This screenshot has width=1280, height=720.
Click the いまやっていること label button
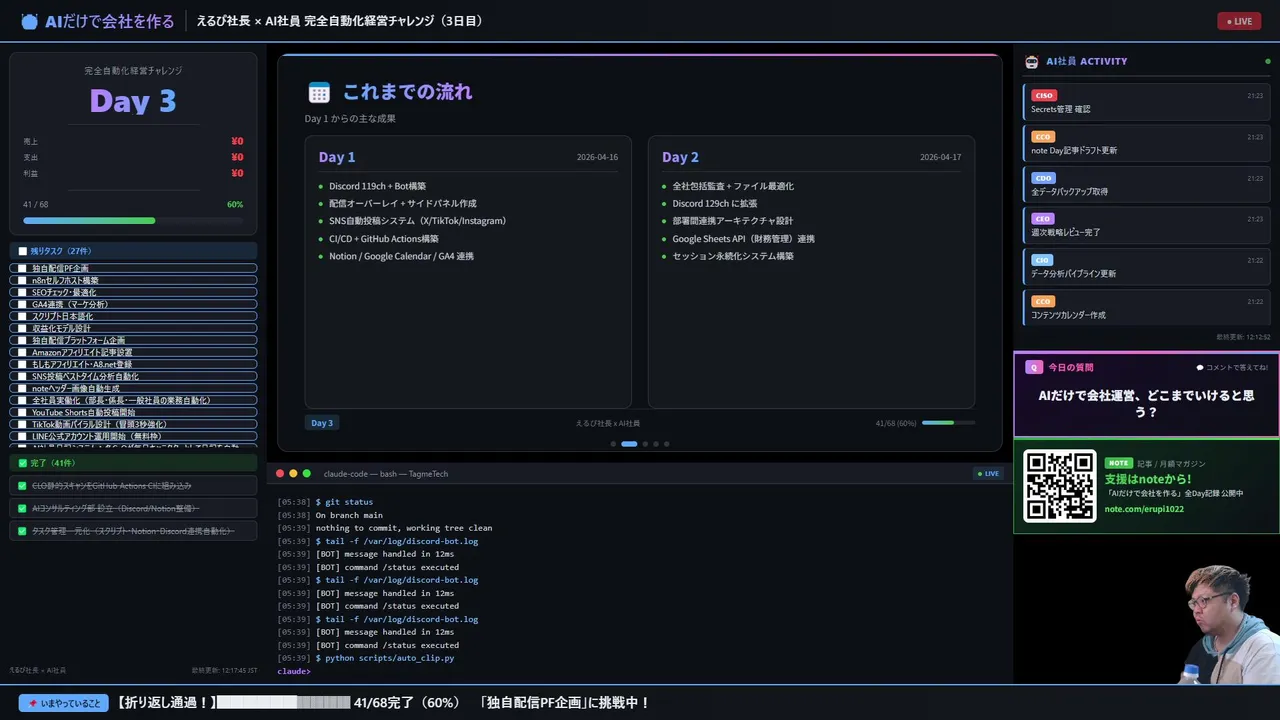(x=64, y=703)
